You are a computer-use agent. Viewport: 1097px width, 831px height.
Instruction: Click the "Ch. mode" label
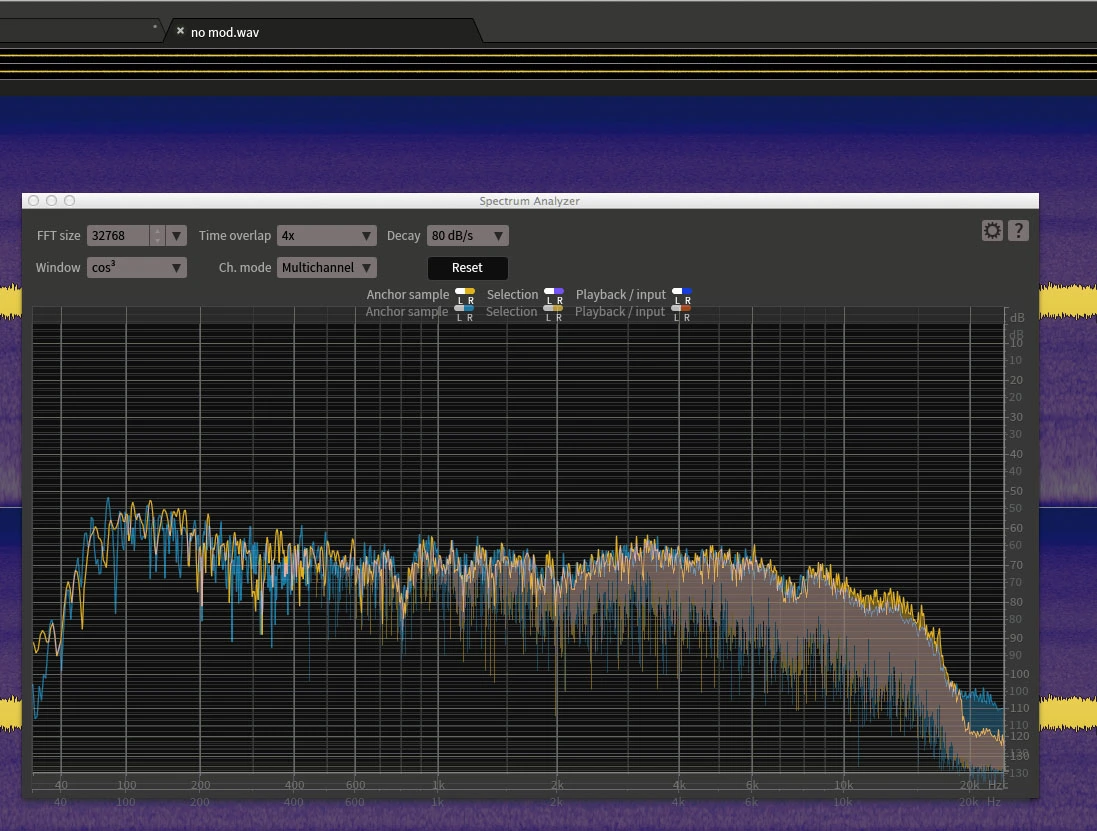click(245, 268)
